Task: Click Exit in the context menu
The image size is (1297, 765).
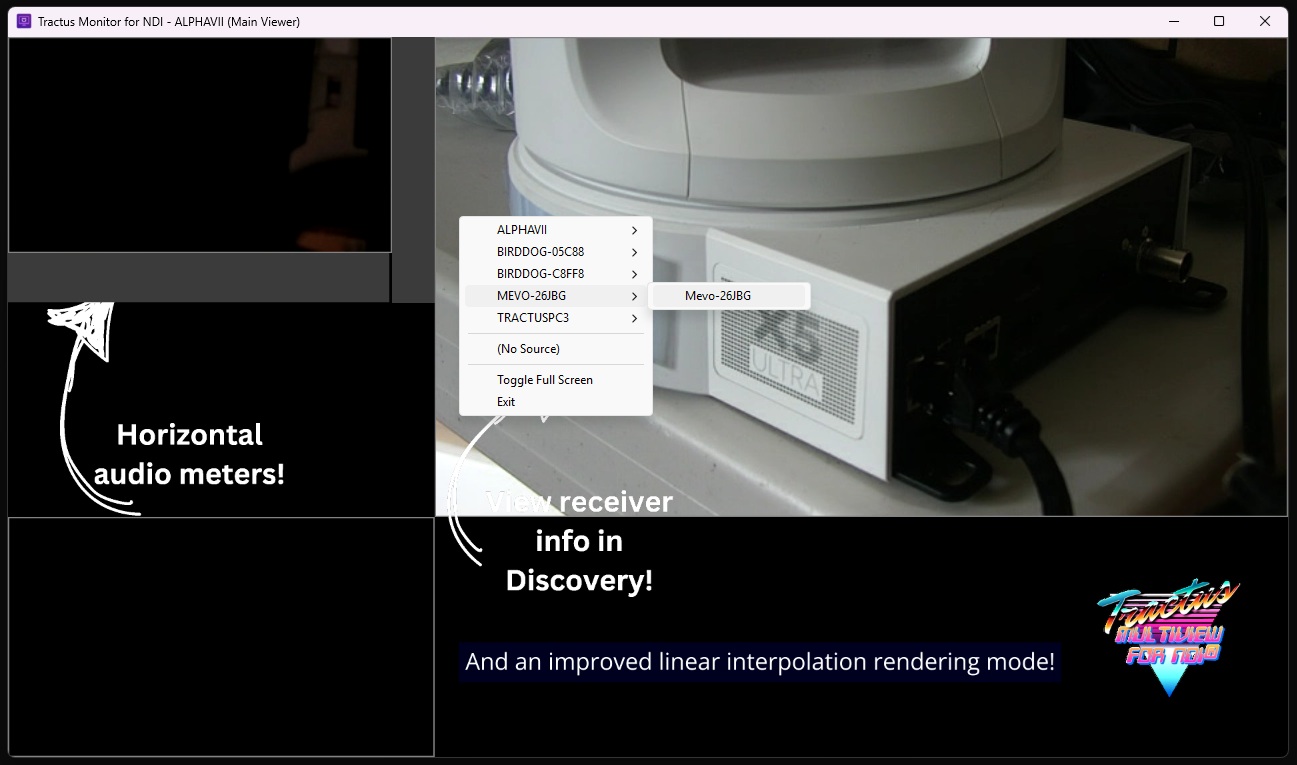Action: click(x=506, y=402)
